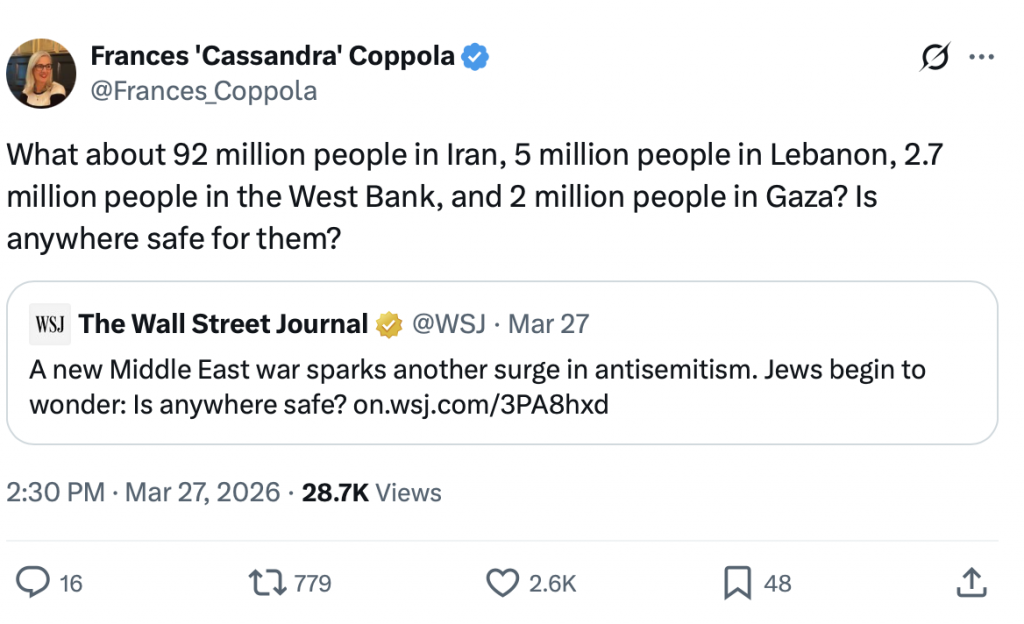This screenshot has height=624, width=1024.
Task: Click the @WSJ handle in quoted tweet
Action: click(448, 324)
